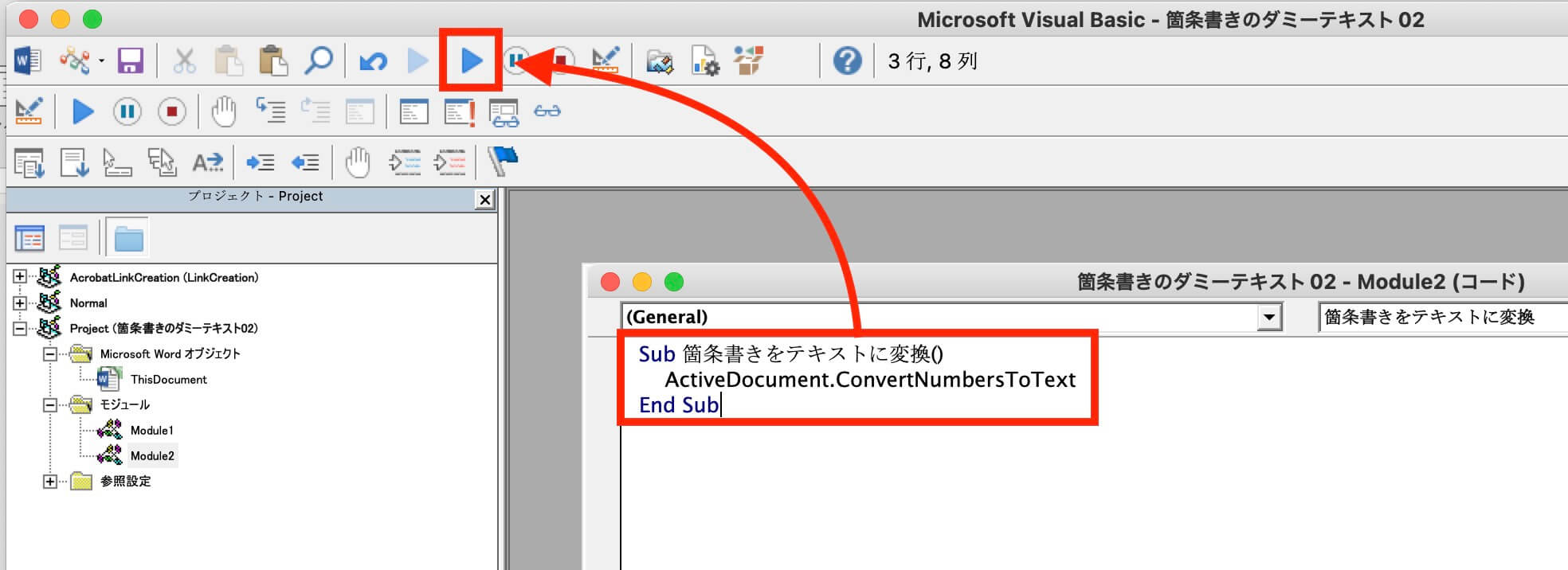The height and width of the screenshot is (570, 1568).
Task: Open Project Explorer from the top toolbar
Action: (660, 61)
